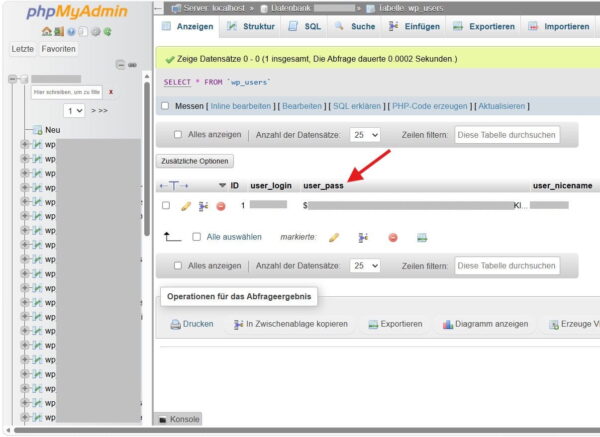Open the Importieren tab
This screenshot has height=437, width=600.
click(559, 26)
